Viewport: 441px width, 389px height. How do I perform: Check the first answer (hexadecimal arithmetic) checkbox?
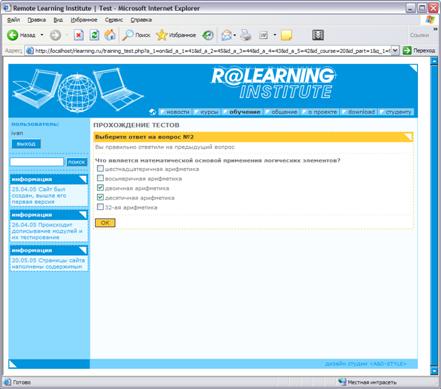coord(100,169)
